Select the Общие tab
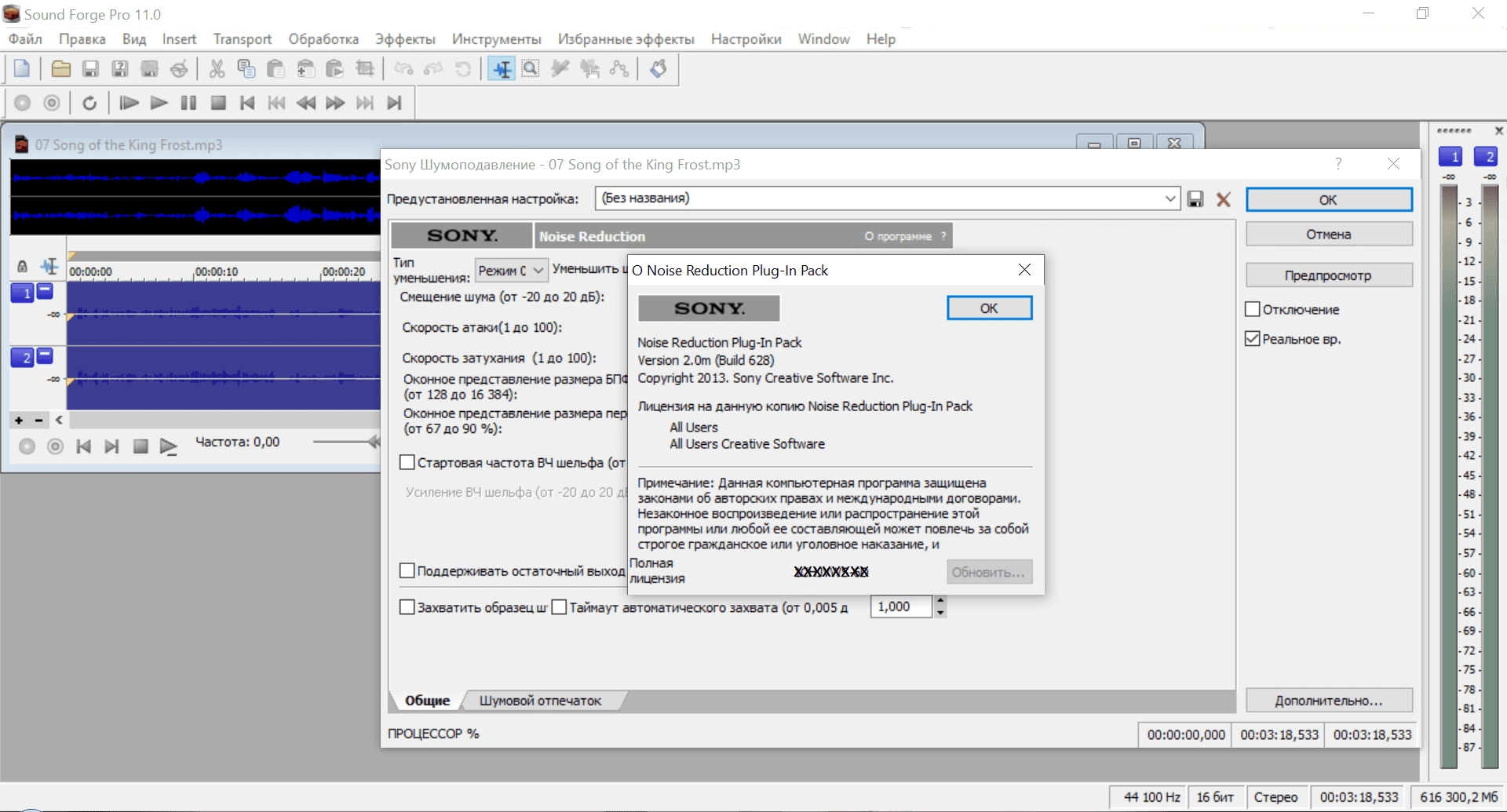This screenshot has height=812, width=1507. [x=428, y=701]
